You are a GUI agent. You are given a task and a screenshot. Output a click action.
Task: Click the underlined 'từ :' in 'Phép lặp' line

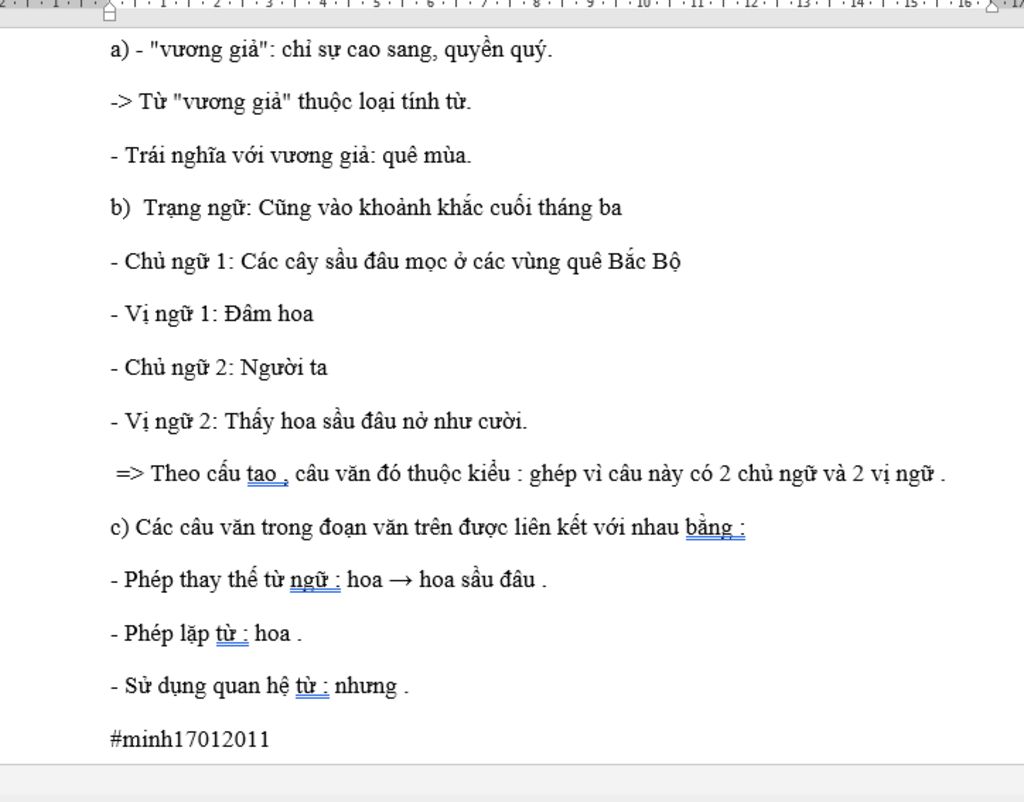(x=232, y=634)
